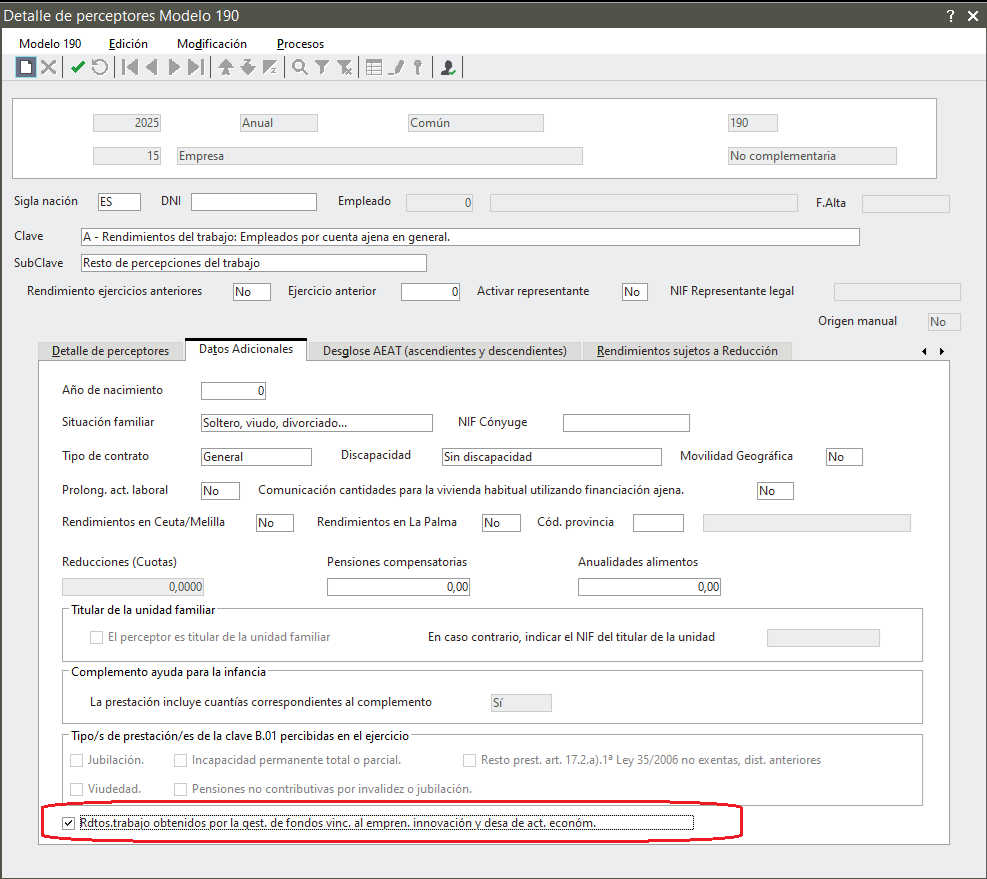This screenshot has height=879, width=987.
Task: Switch to Detalle de perceptores tab
Action: 110,351
